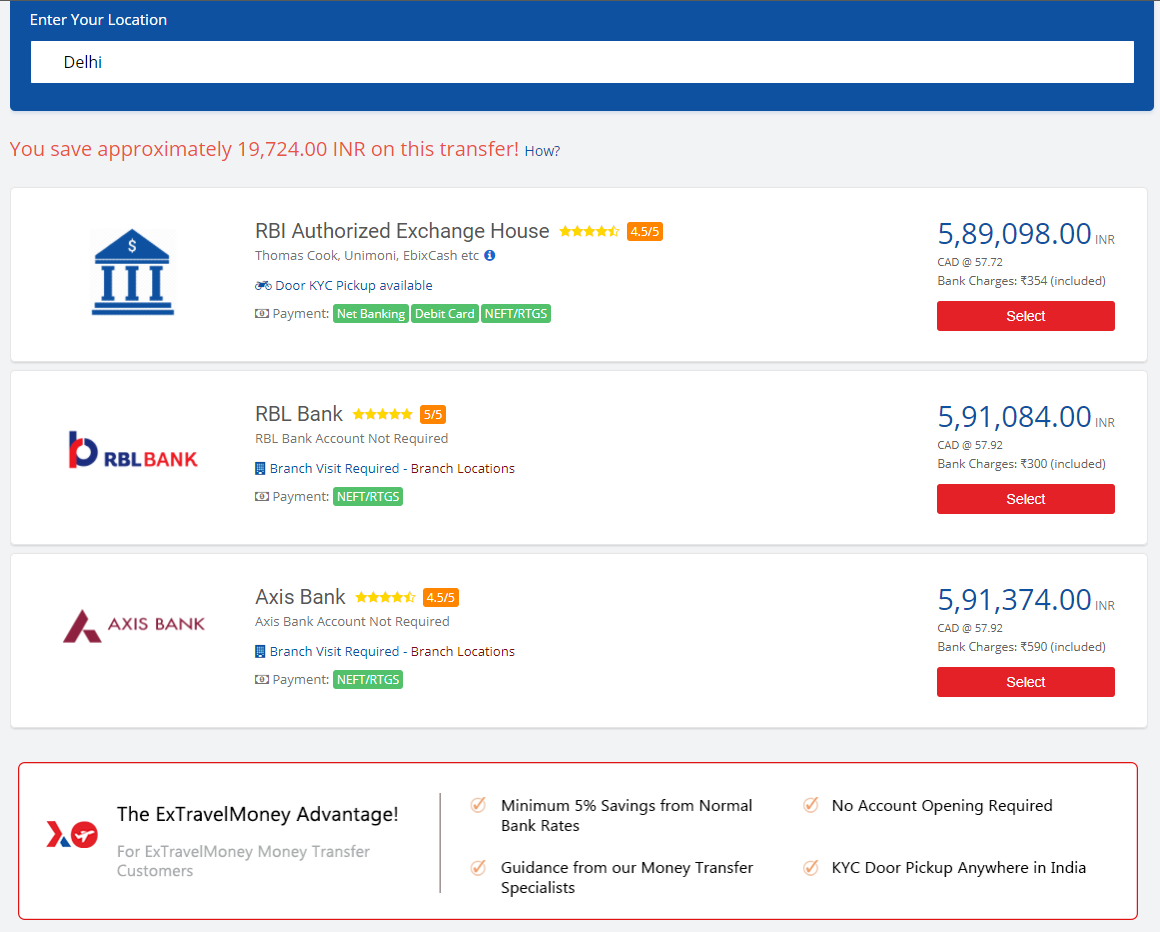
Task: Click the 5,89,098.00 INR amount
Action: pos(1025,234)
